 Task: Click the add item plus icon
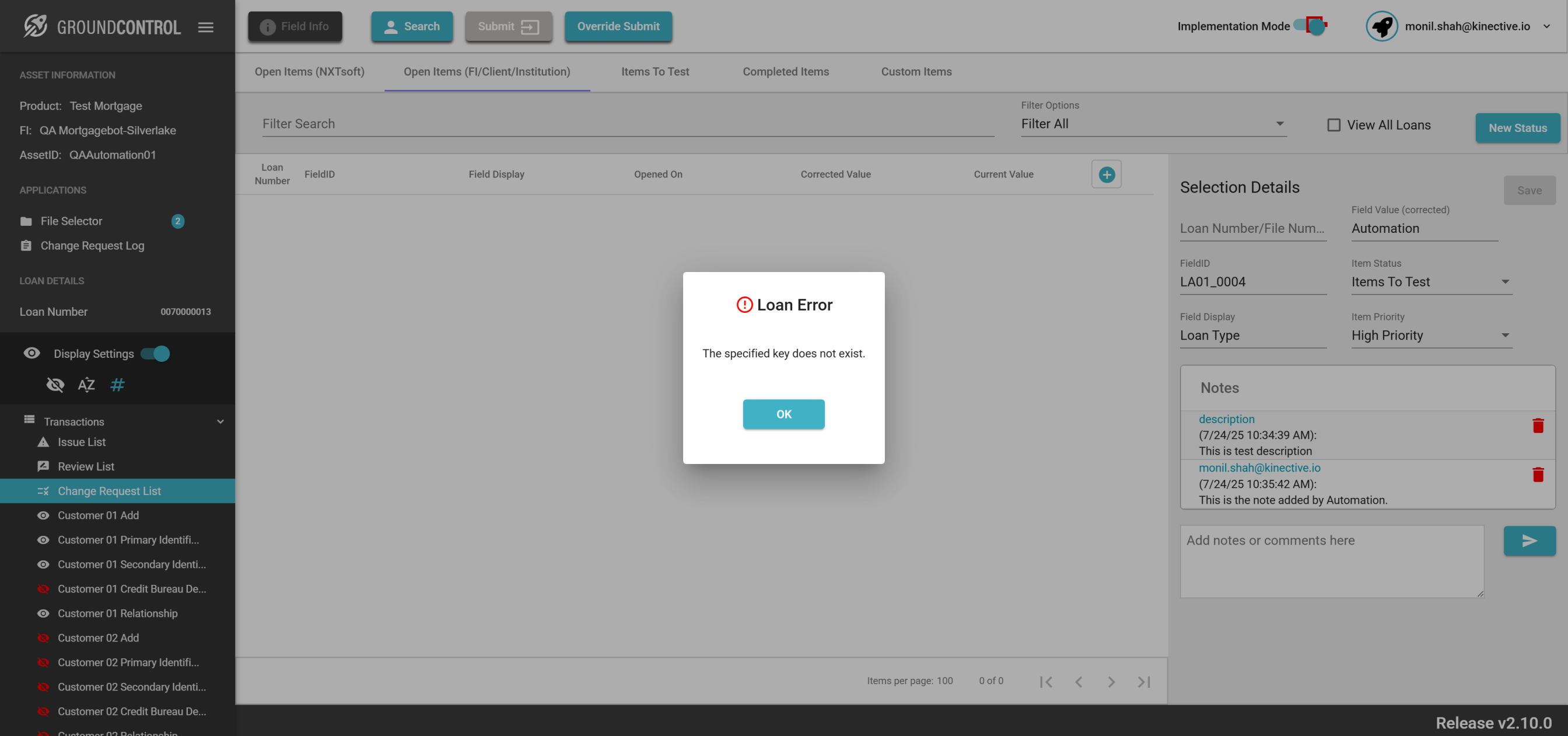(x=1106, y=175)
